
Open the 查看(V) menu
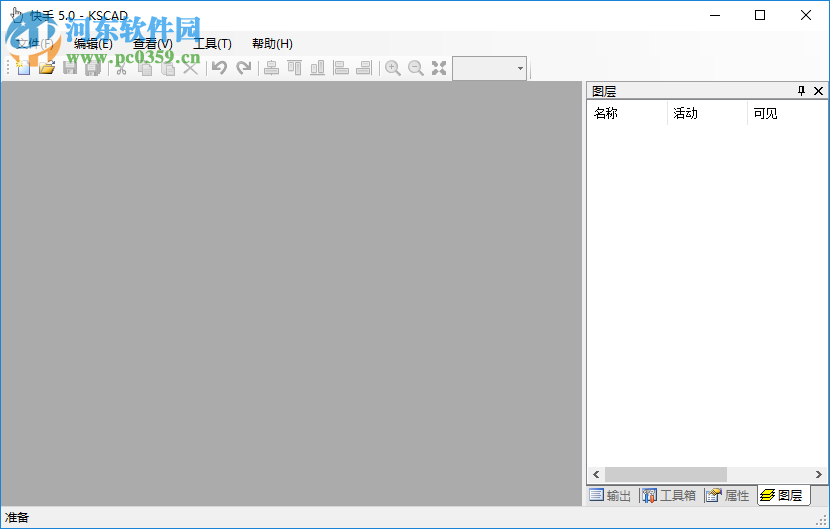coord(152,44)
